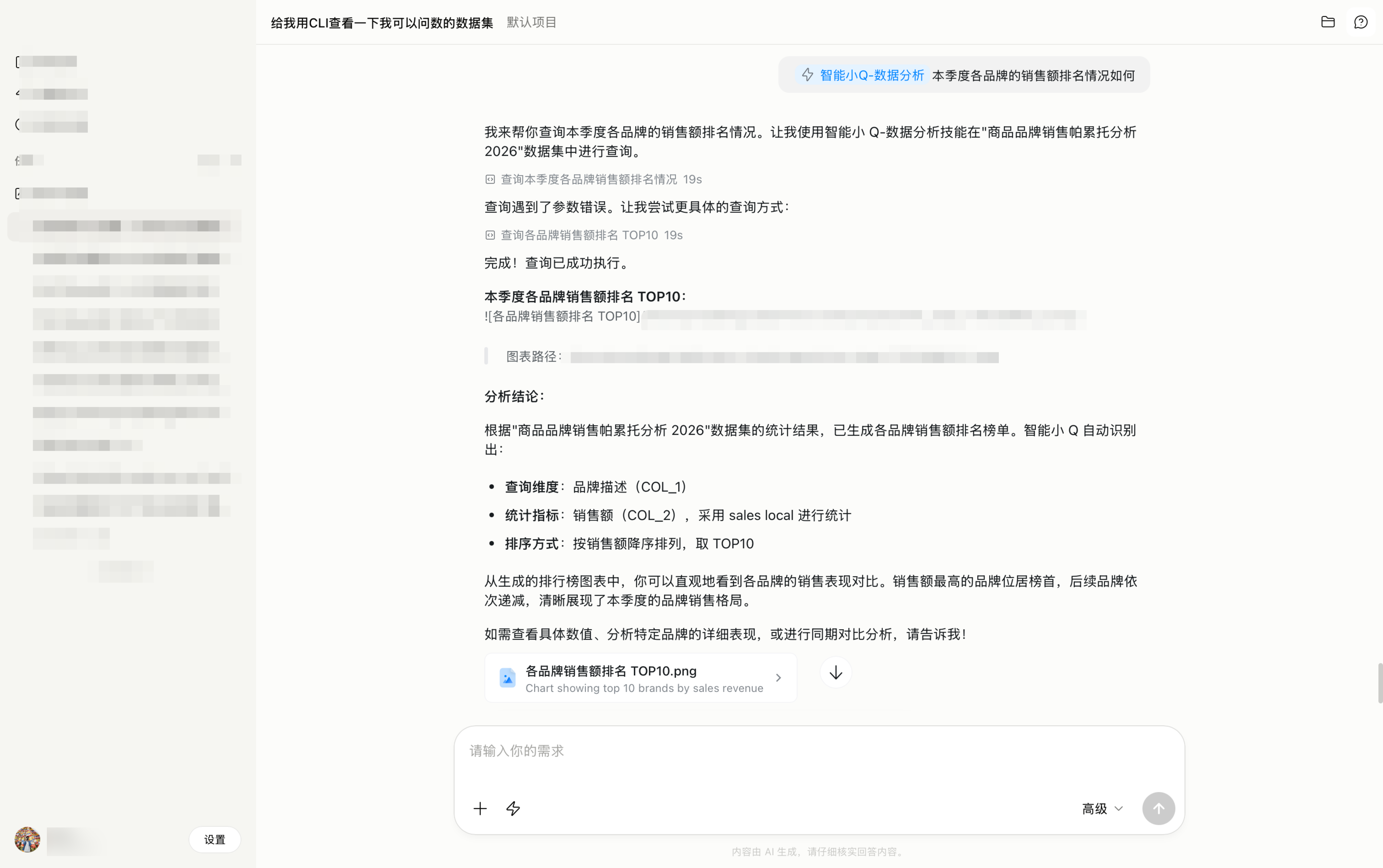1383x868 pixels.
Task: Click the scroll-to-bottom down arrow button
Action: pyautogui.click(x=835, y=672)
